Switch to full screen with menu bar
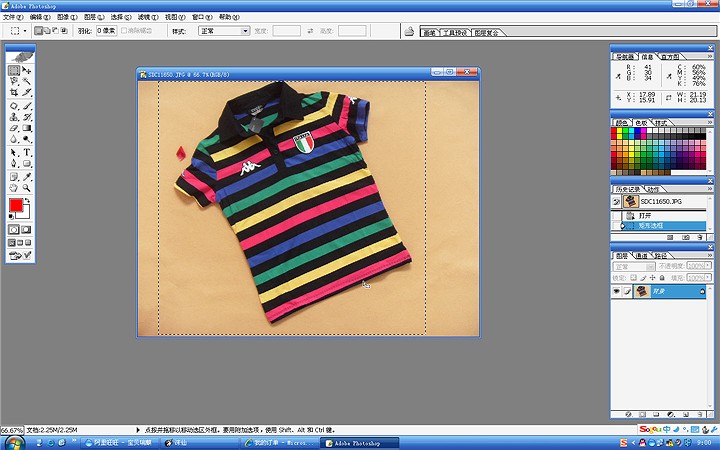 point(20,242)
